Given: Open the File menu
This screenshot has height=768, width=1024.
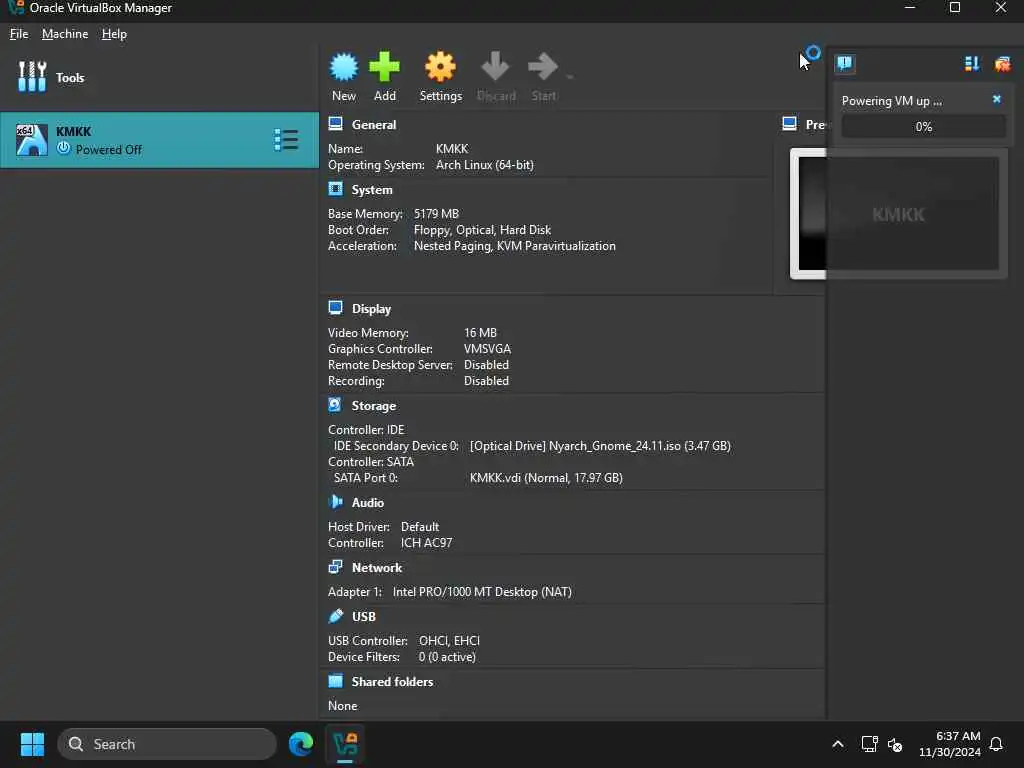Looking at the screenshot, I should [x=19, y=34].
